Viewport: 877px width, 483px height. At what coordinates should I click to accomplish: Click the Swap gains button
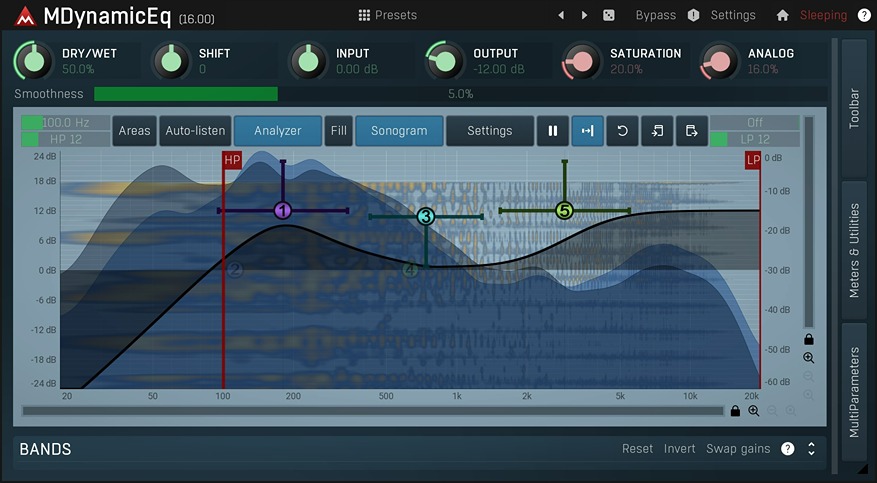click(738, 449)
